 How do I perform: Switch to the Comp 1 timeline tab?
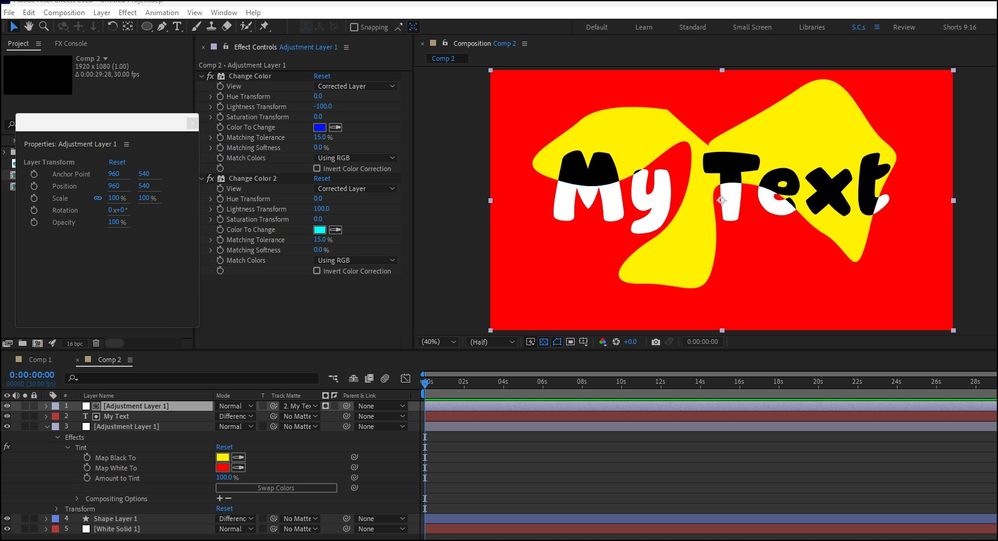click(x=40, y=360)
